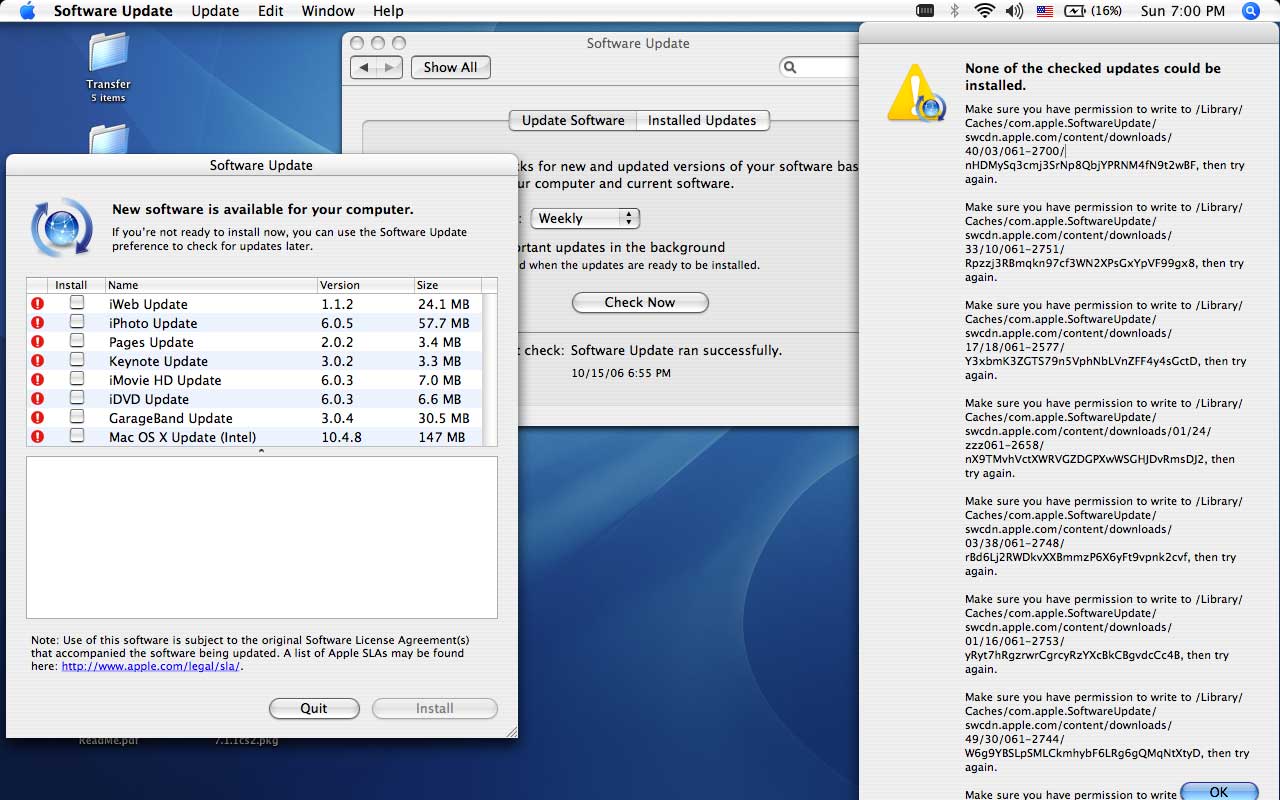This screenshot has height=800, width=1280.
Task: Click the empty update description pane
Action: (x=262, y=537)
